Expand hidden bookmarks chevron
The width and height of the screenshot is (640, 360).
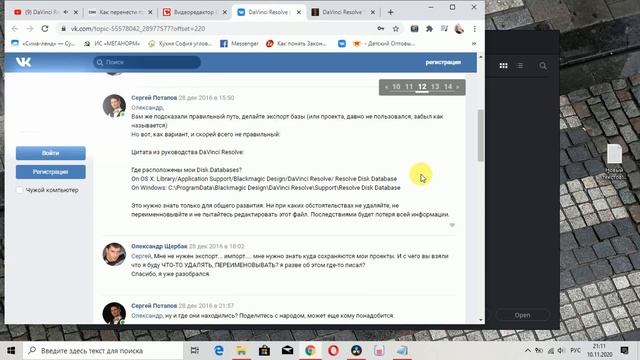click(x=474, y=43)
